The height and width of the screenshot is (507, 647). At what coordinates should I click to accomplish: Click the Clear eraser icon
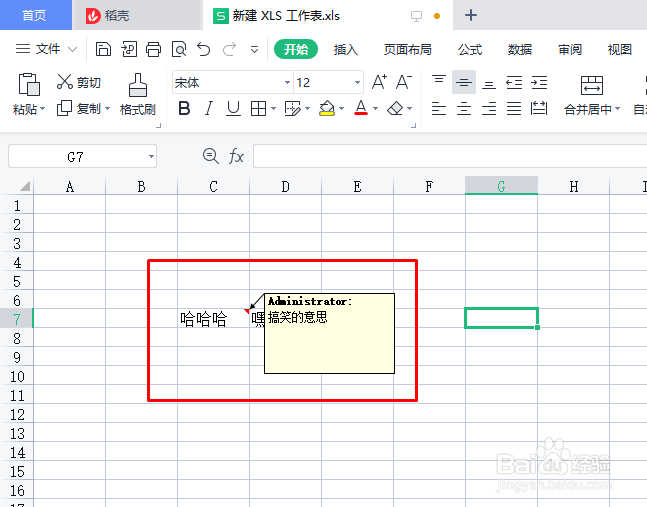(395, 108)
